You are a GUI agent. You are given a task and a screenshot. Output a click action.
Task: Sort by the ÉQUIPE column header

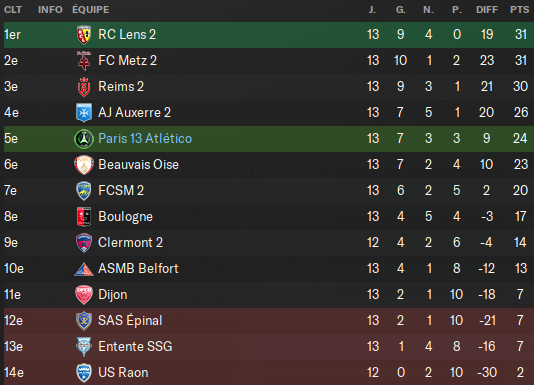[x=91, y=9]
